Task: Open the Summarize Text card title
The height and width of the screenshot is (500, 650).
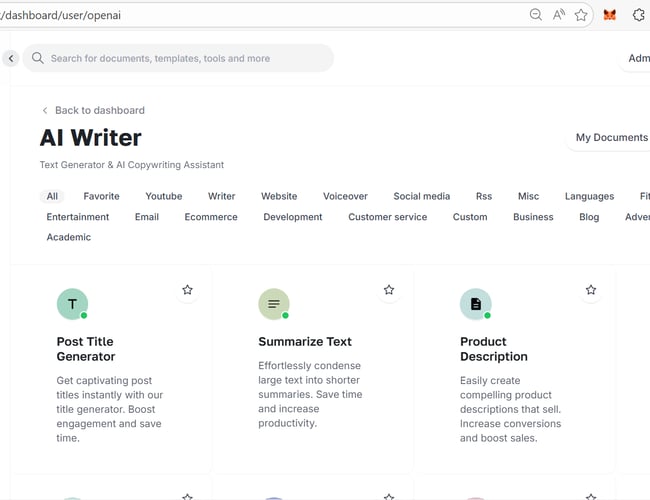Action: pyautogui.click(x=305, y=342)
